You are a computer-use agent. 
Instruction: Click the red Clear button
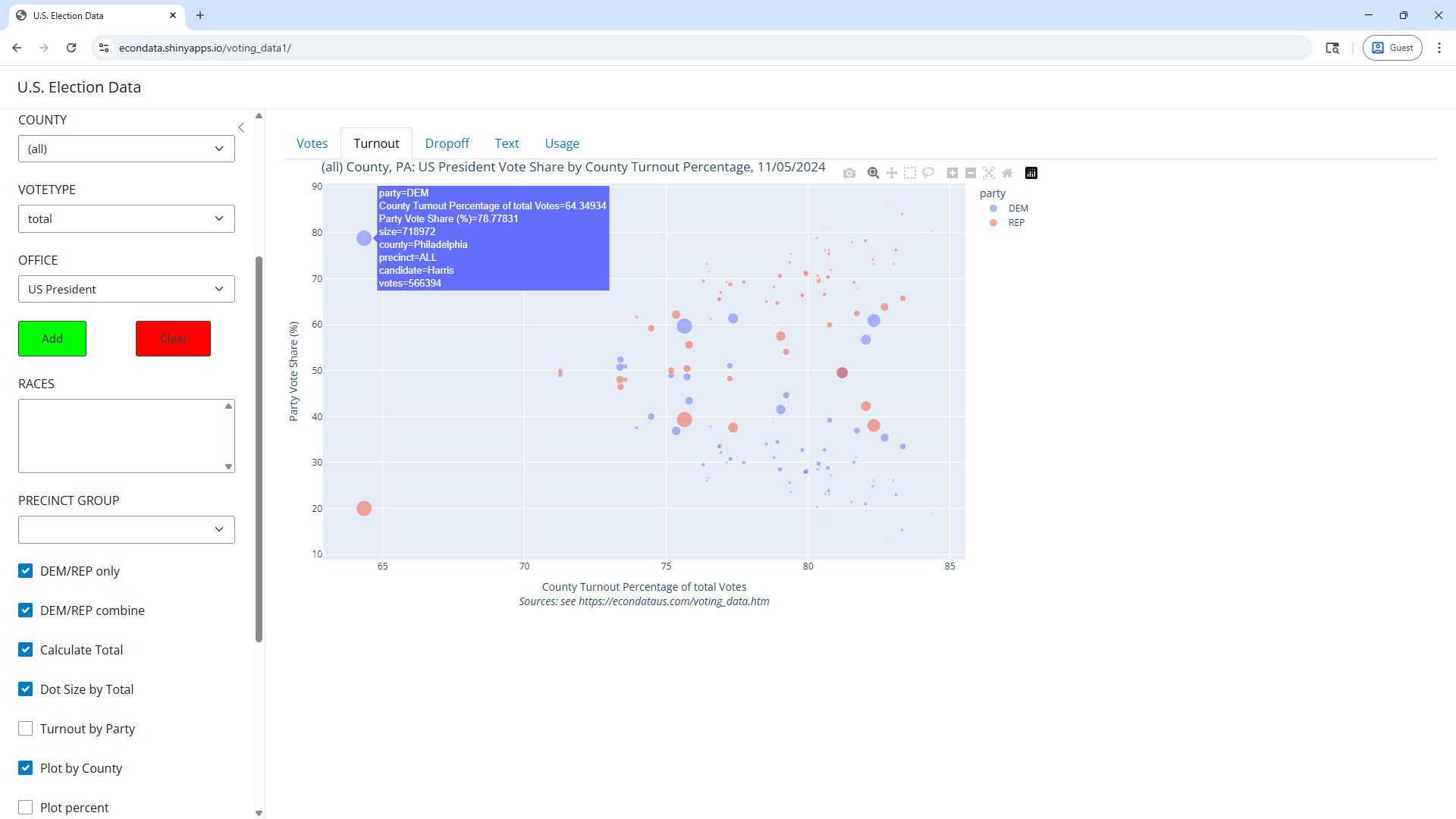point(173,338)
